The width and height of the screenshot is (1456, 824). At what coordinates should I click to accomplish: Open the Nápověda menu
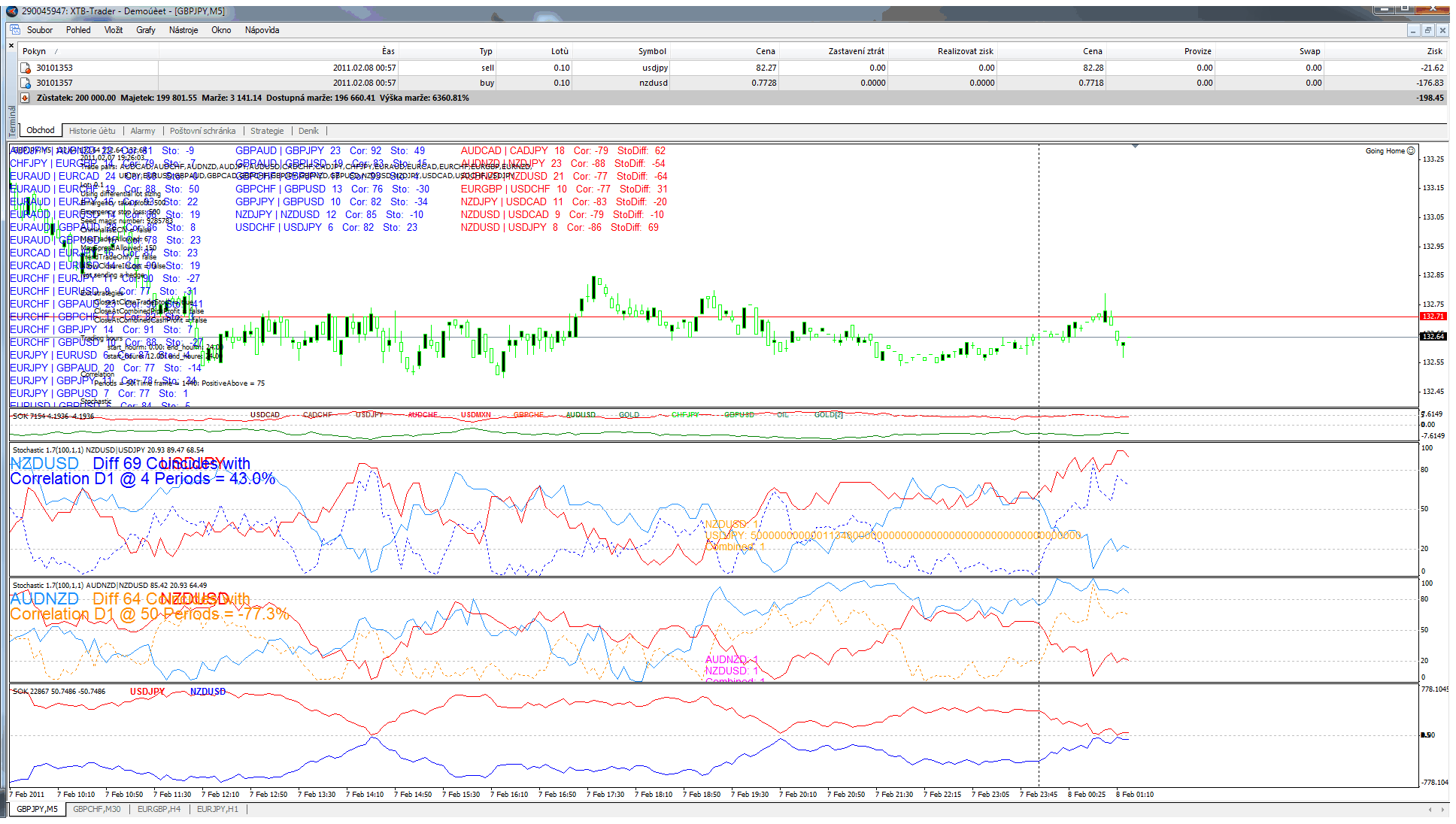(x=262, y=30)
